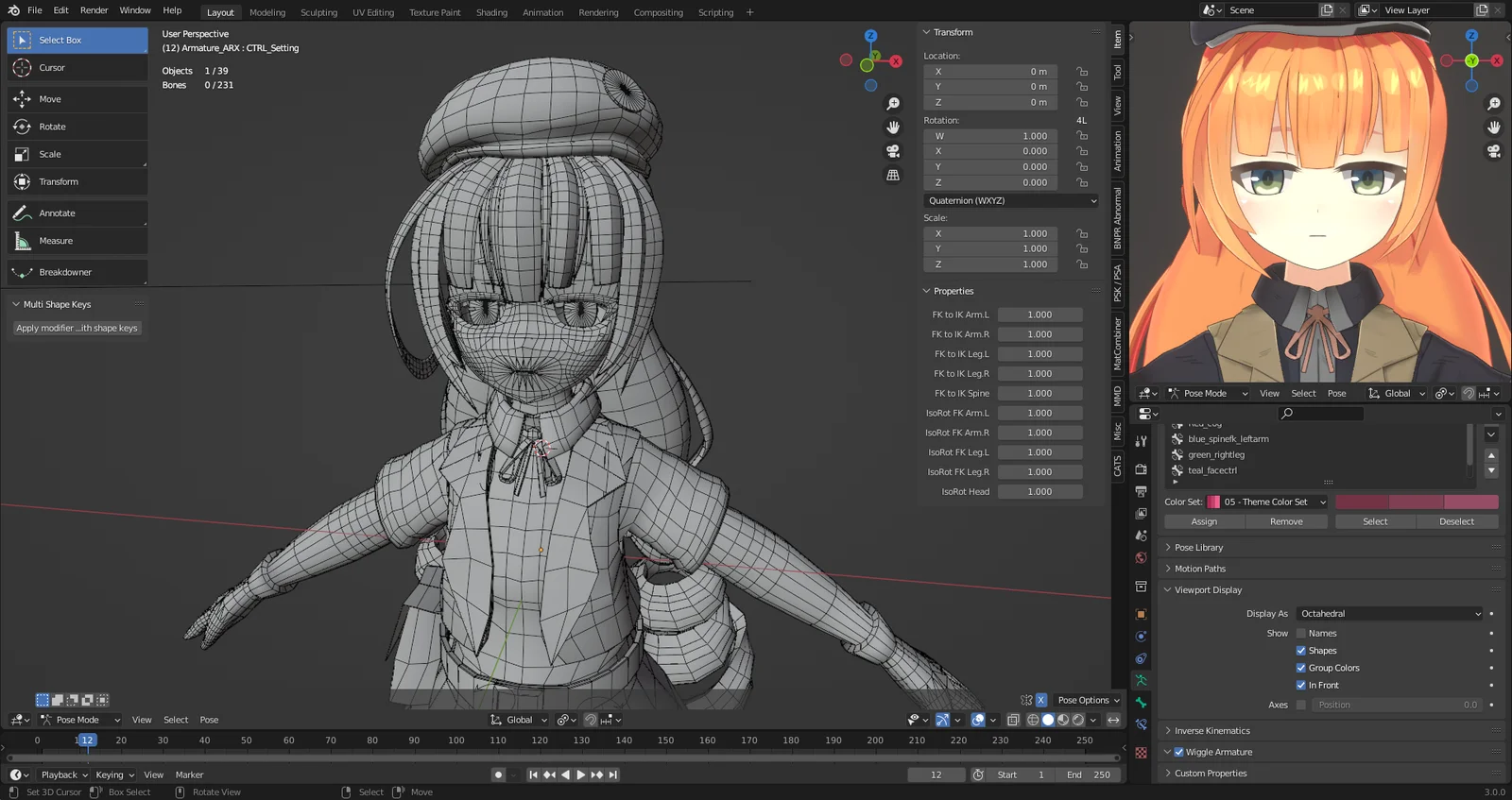
Task: Click the pan hand icon in main viewport
Action: coord(893,128)
